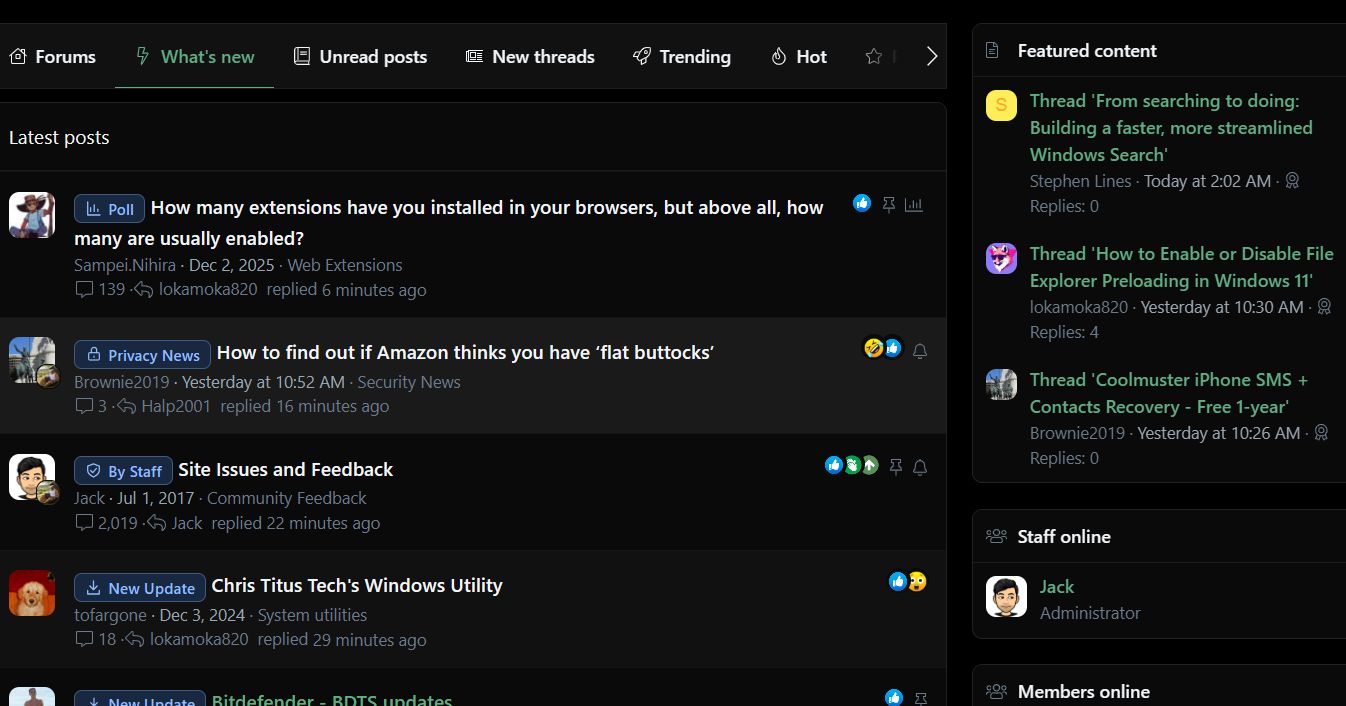Click the reactions on the Amazon thread
Viewport: 1346px width, 706px height.
tap(883, 348)
